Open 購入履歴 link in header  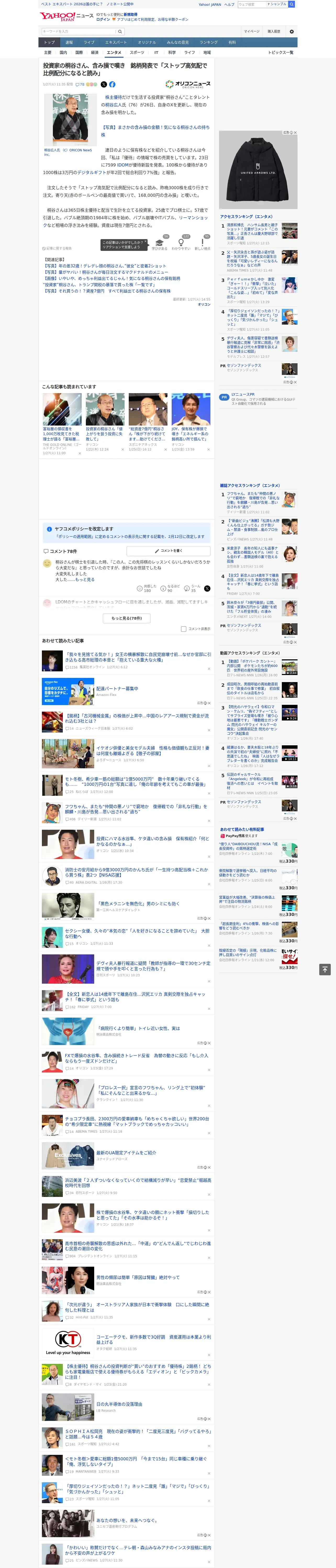274,31
